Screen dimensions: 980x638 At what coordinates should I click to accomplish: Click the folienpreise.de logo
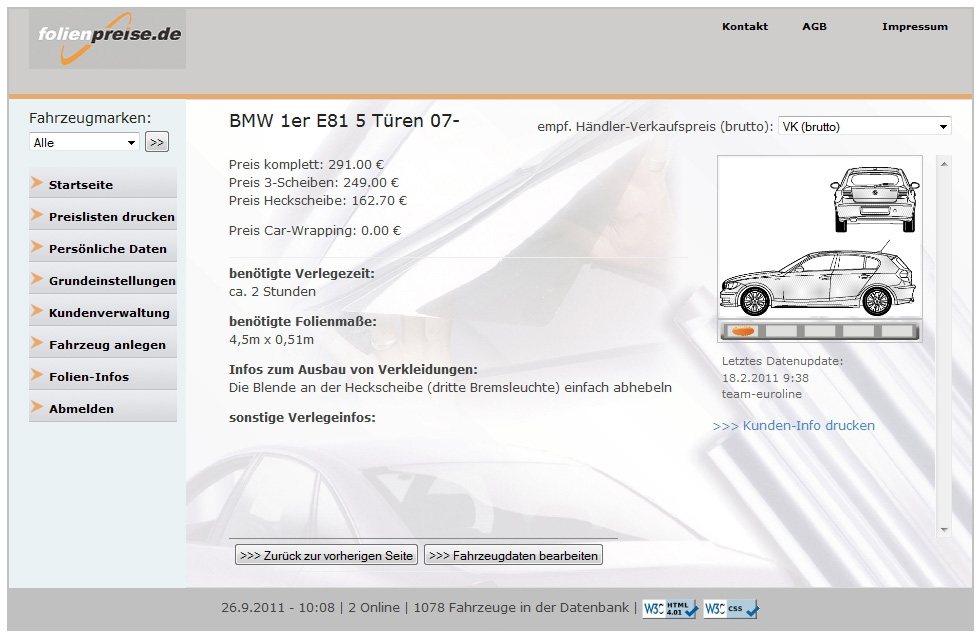(108, 39)
